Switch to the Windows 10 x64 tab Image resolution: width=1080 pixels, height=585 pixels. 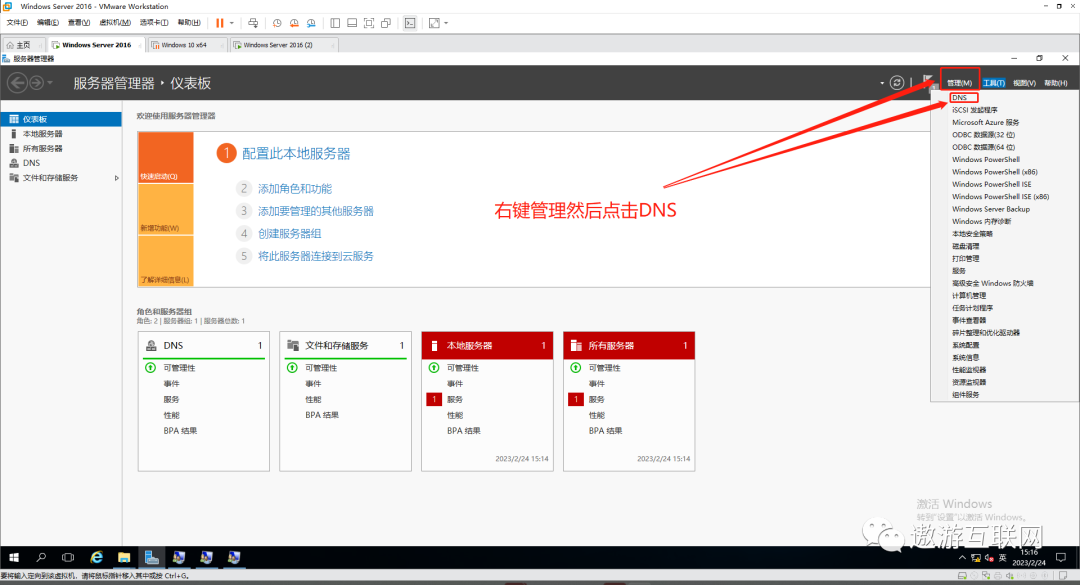(x=184, y=44)
